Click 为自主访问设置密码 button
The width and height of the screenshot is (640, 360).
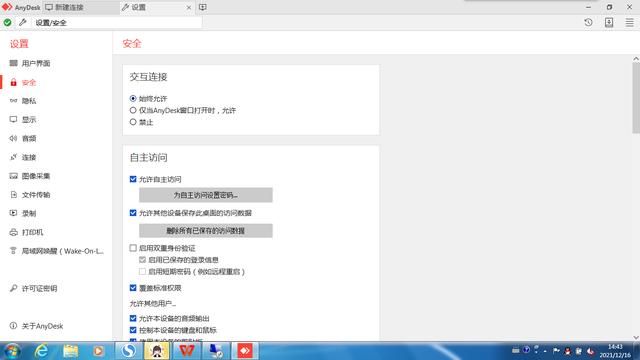[206, 195]
